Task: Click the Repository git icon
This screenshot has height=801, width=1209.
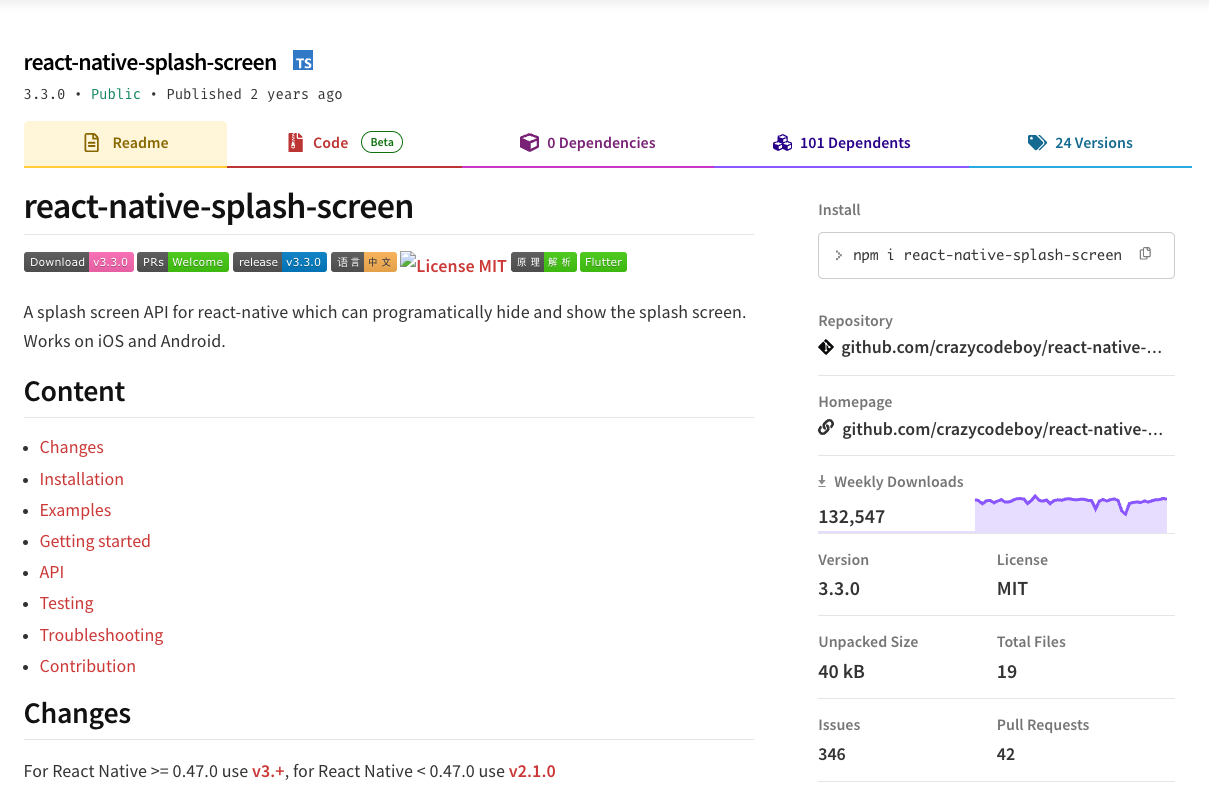Action: [x=826, y=348]
